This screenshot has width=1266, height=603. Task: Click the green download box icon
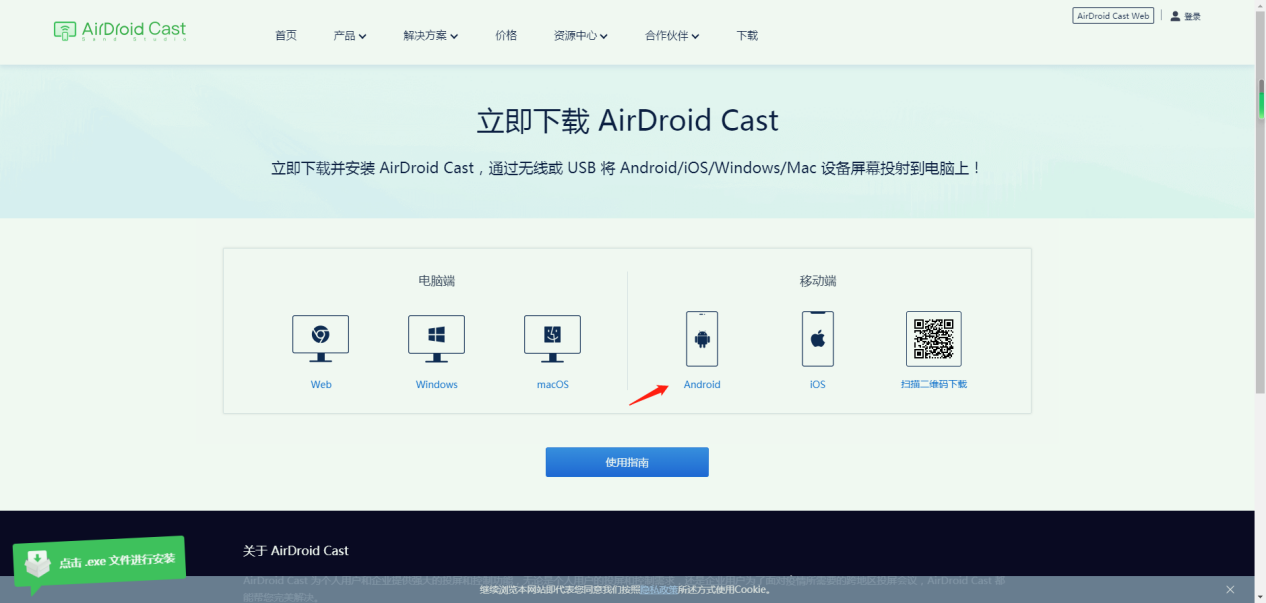click(x=38, y=563)
